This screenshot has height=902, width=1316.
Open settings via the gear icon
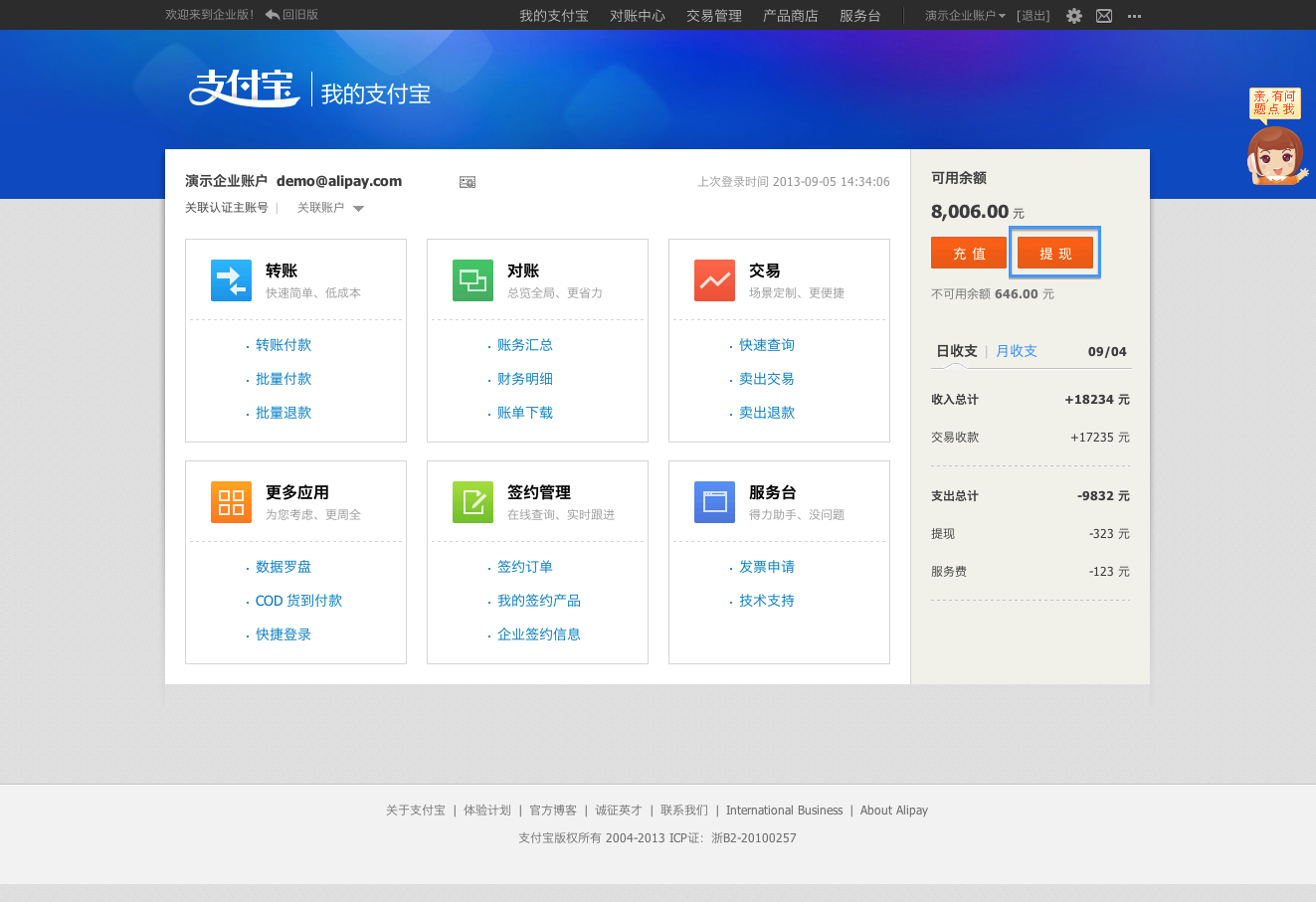coord(1074,16)
